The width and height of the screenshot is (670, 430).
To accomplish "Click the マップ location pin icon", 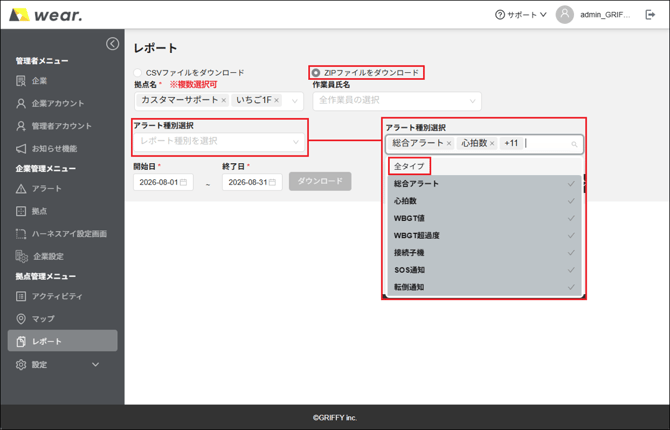I will 21,319.
